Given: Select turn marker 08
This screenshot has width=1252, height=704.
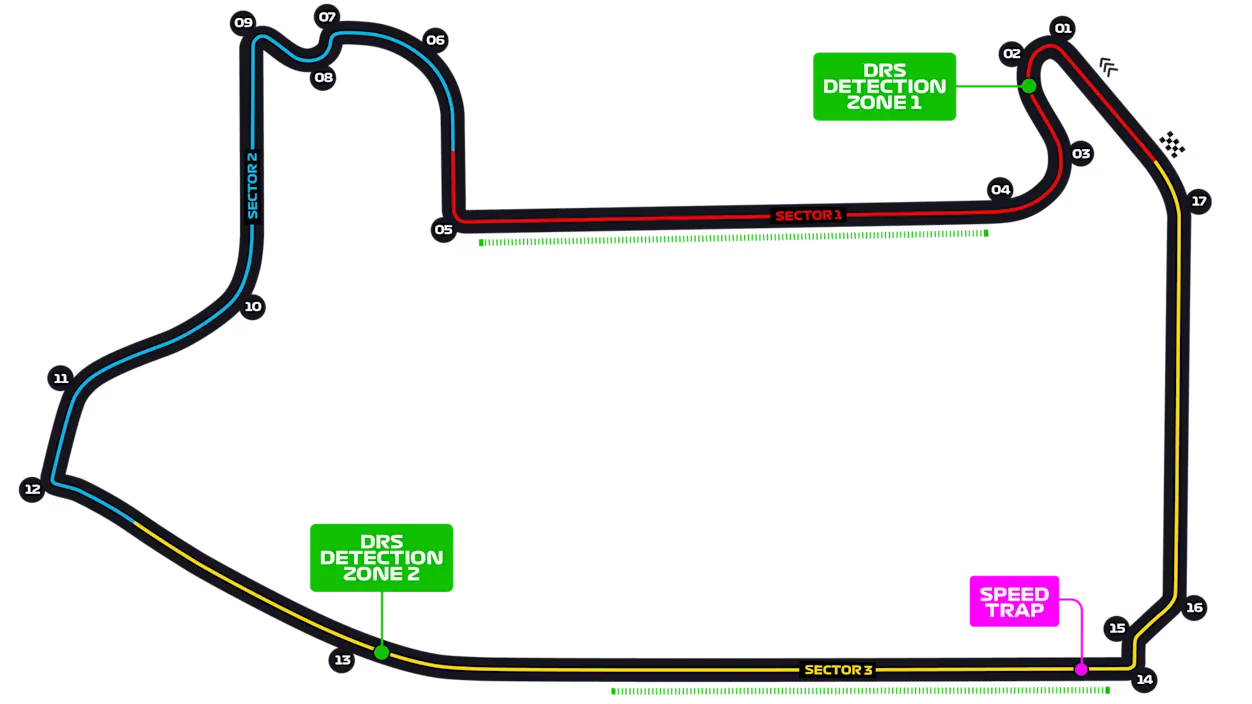Looking at the screenshot, I should (x=323, y=77).
